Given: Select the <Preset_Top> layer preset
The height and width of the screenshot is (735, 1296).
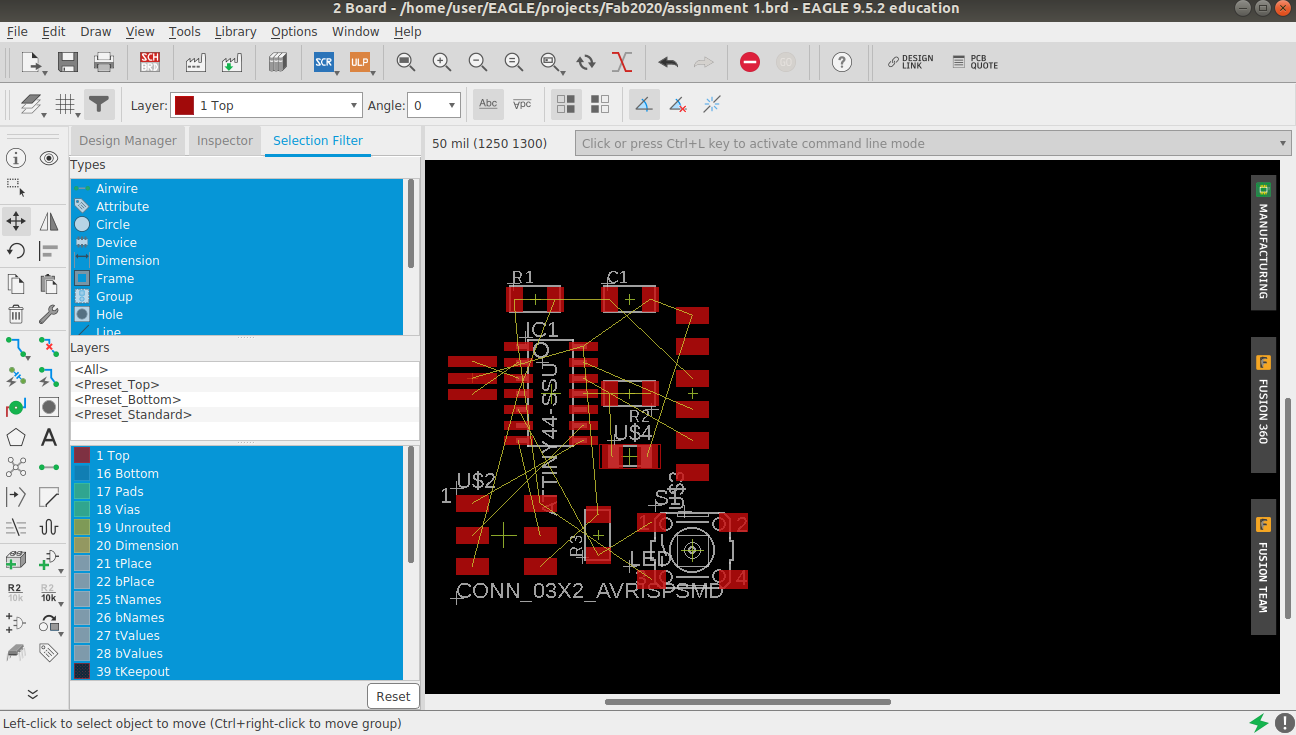Looking at the screenshot, I should point(245,385).
